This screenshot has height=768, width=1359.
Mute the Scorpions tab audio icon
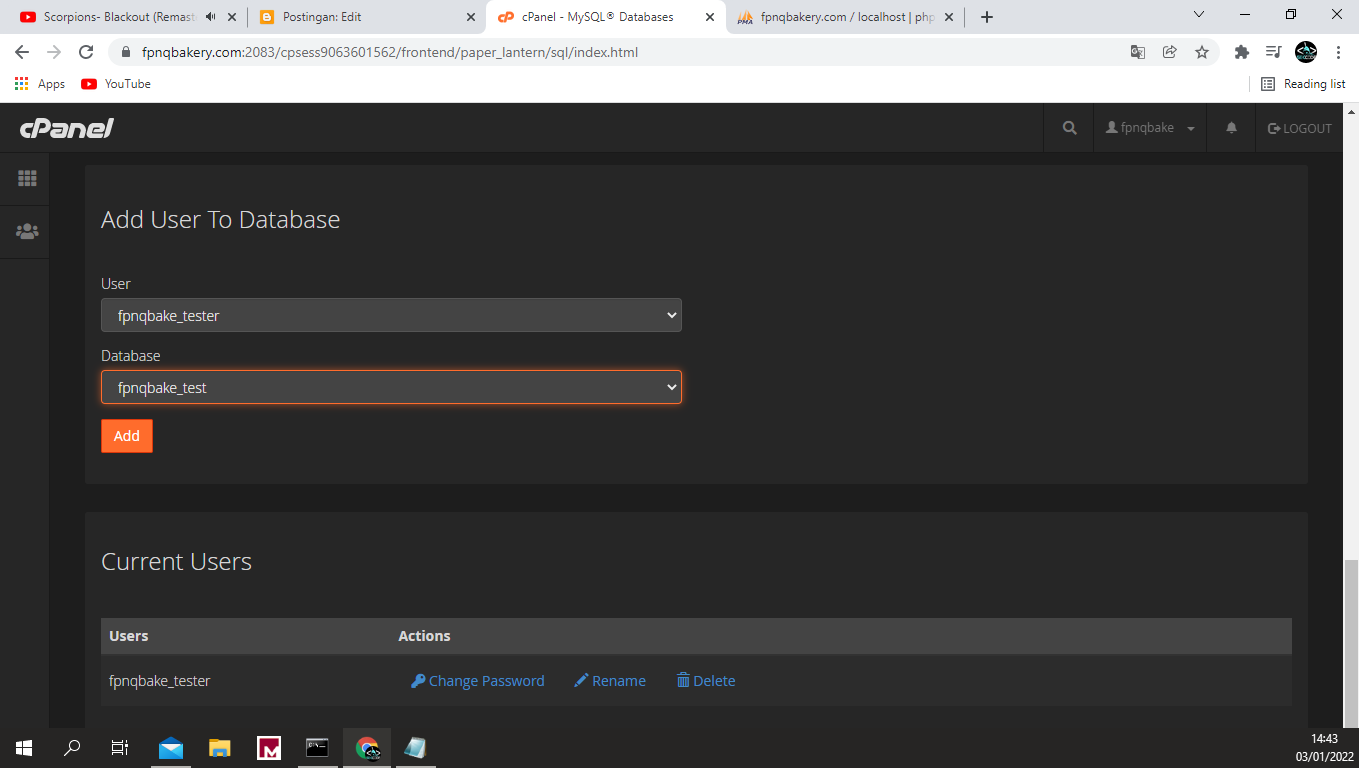point(210,17)
